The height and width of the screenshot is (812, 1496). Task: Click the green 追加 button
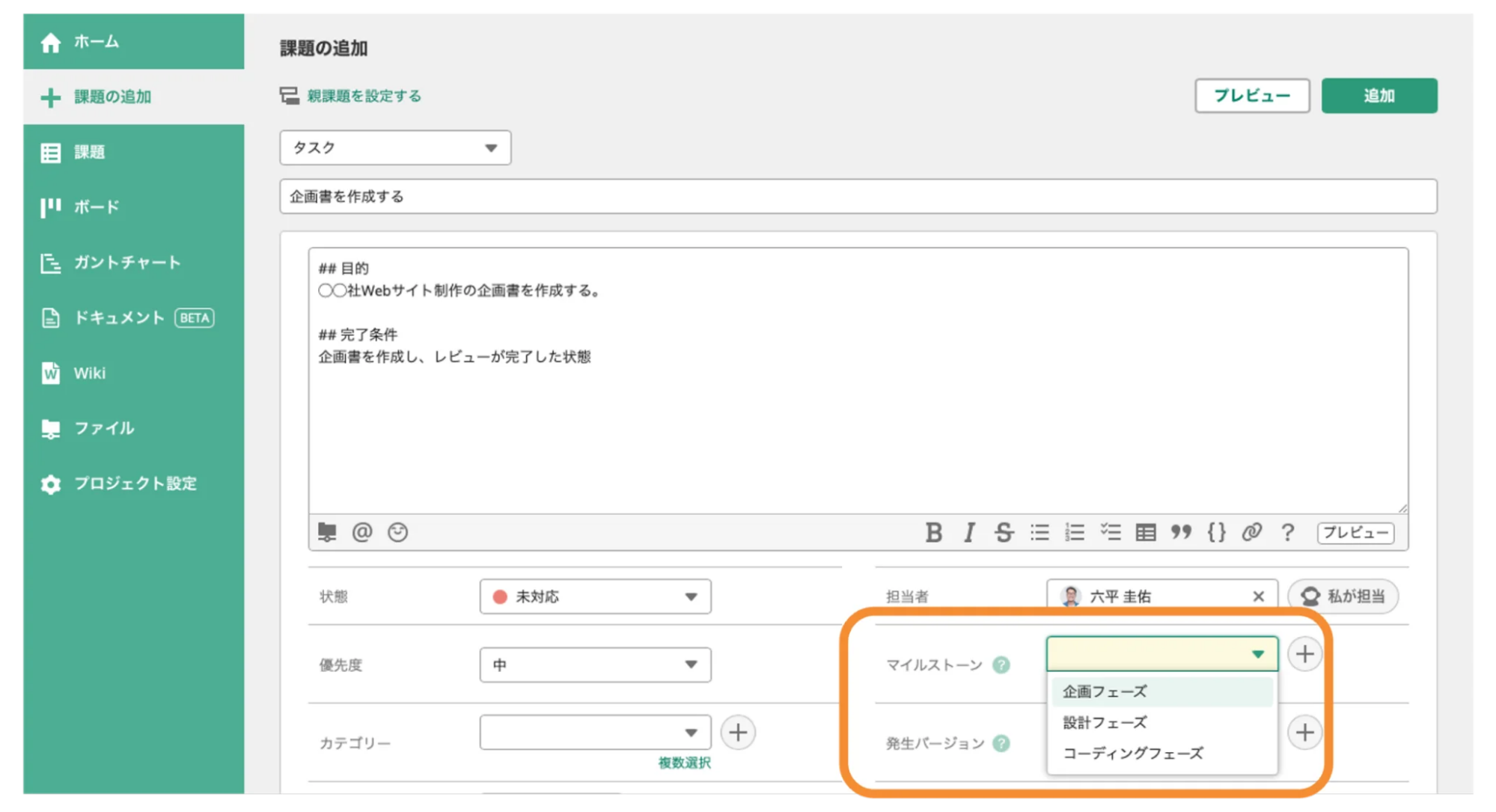pos(1379,96)
